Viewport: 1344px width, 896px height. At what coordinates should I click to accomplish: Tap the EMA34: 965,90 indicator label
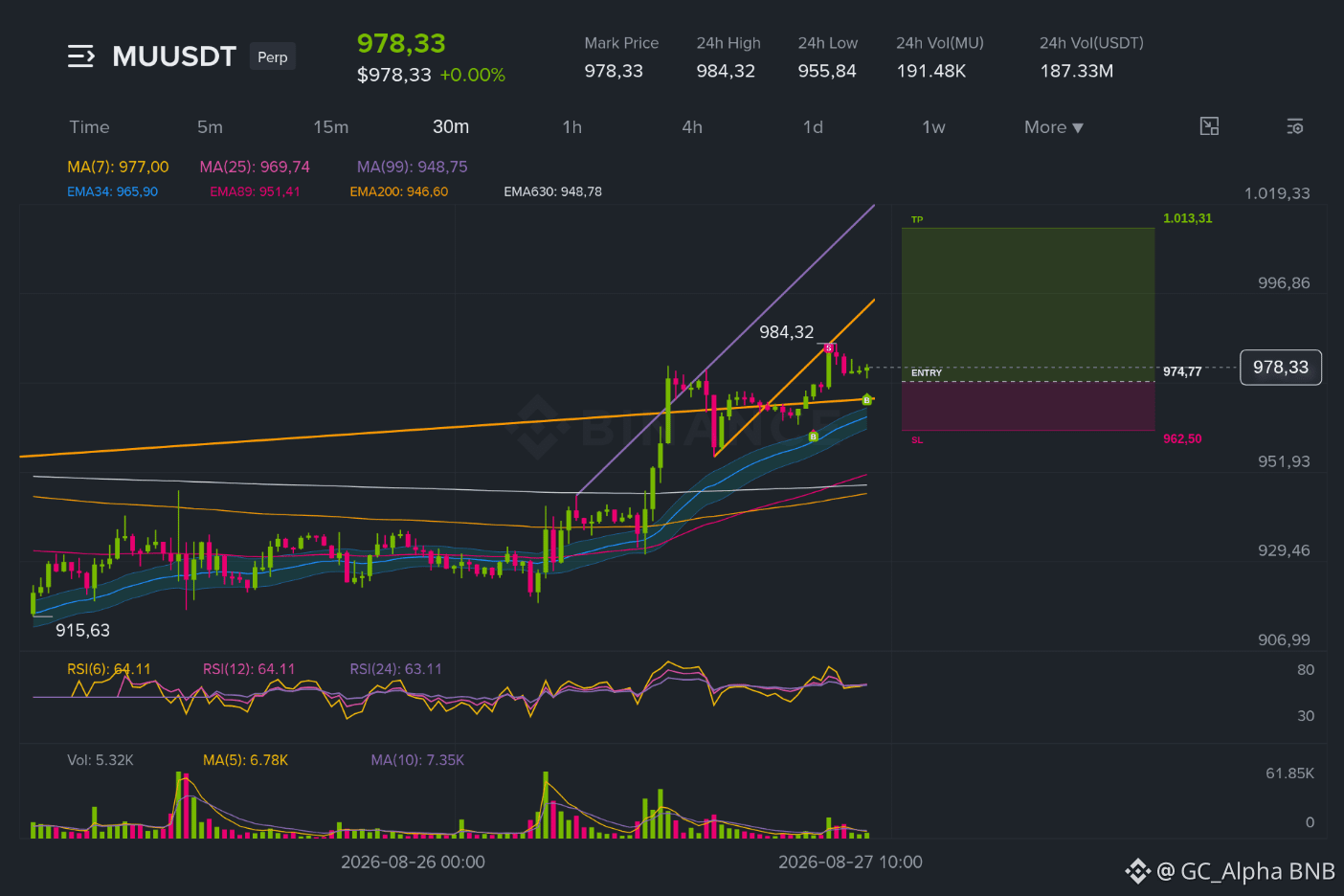click(113, 191)
